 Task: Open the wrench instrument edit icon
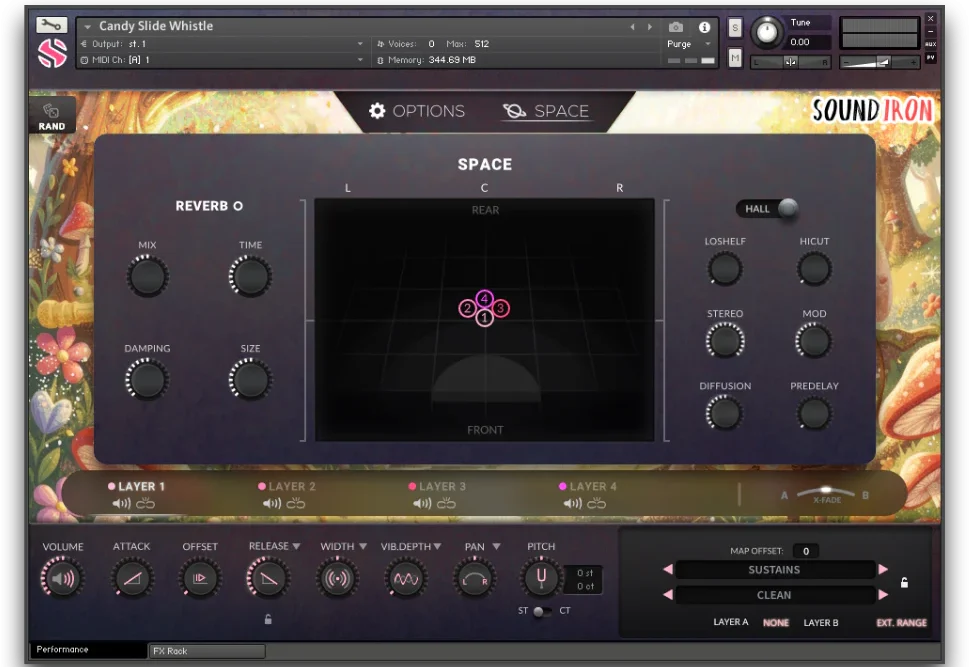(52, 25)
